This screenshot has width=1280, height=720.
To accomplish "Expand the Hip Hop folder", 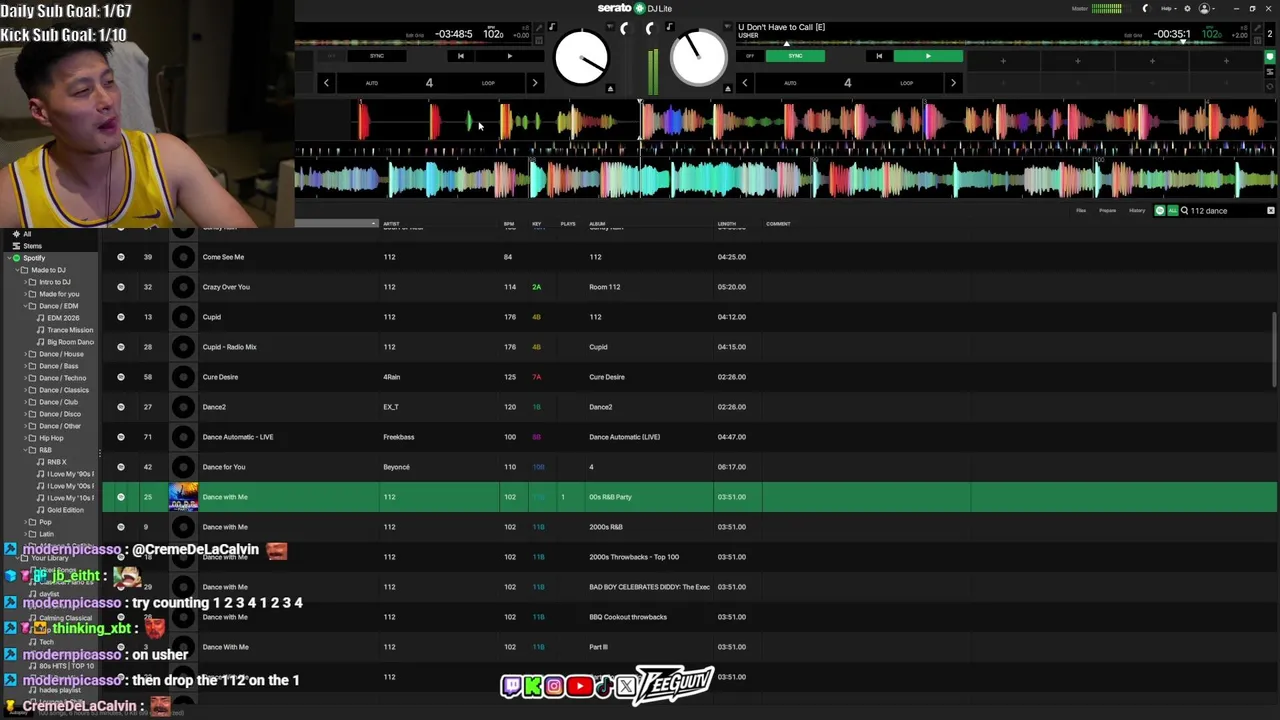I will [x=23, y=438].
